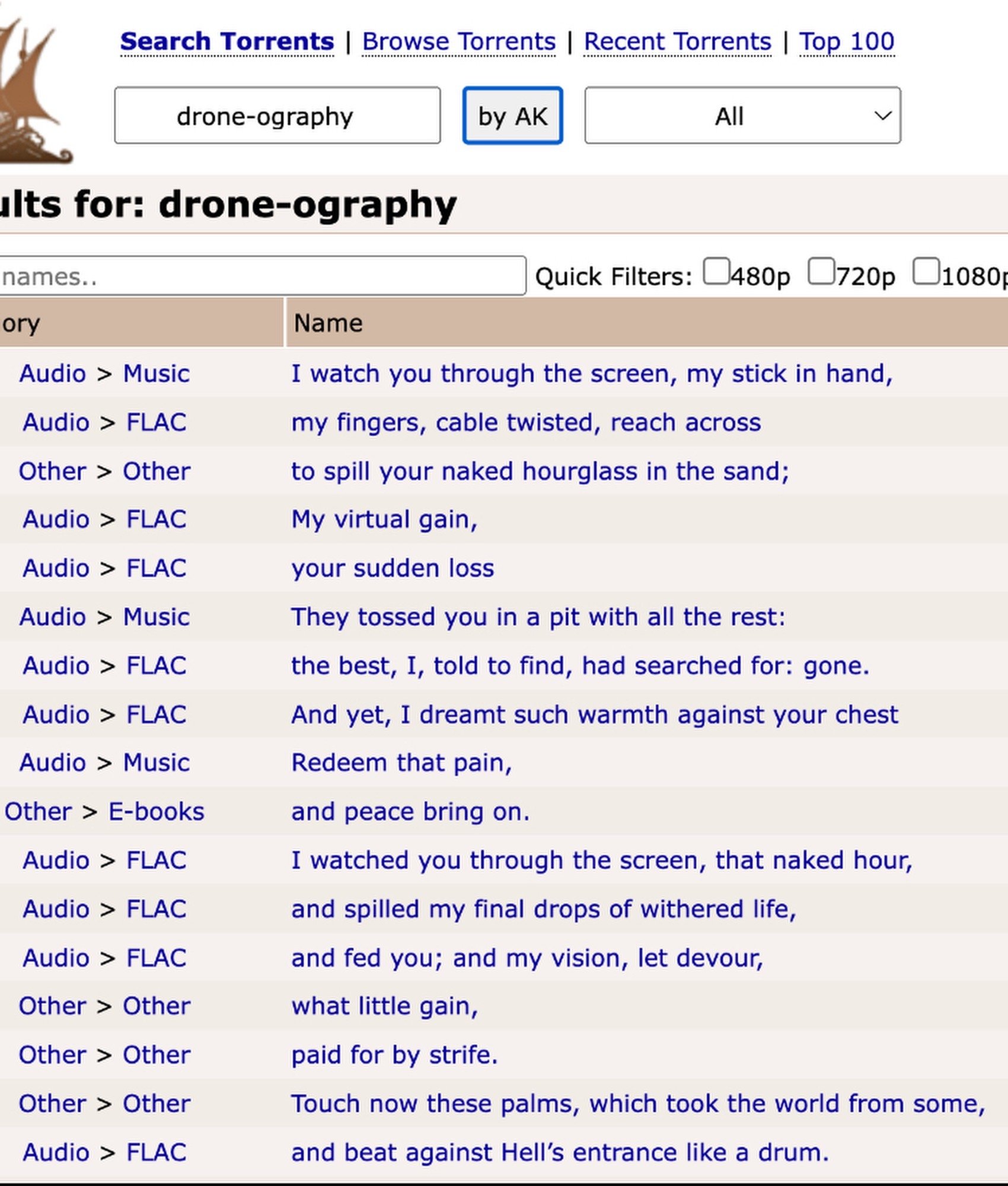Image resolution: width=1008 pixels, height=1186 pixels.
Task: Click the second Other in the 'what little gain,' row
Action: 157,1006
